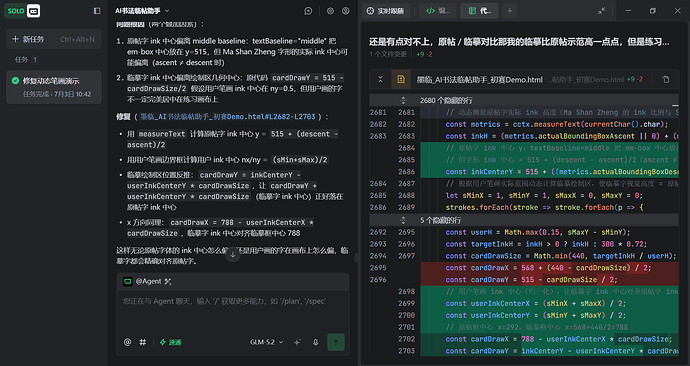Switch to the 实时跟随 tab
This screenshot has height=366, width=690.
[x=385, y=11]
